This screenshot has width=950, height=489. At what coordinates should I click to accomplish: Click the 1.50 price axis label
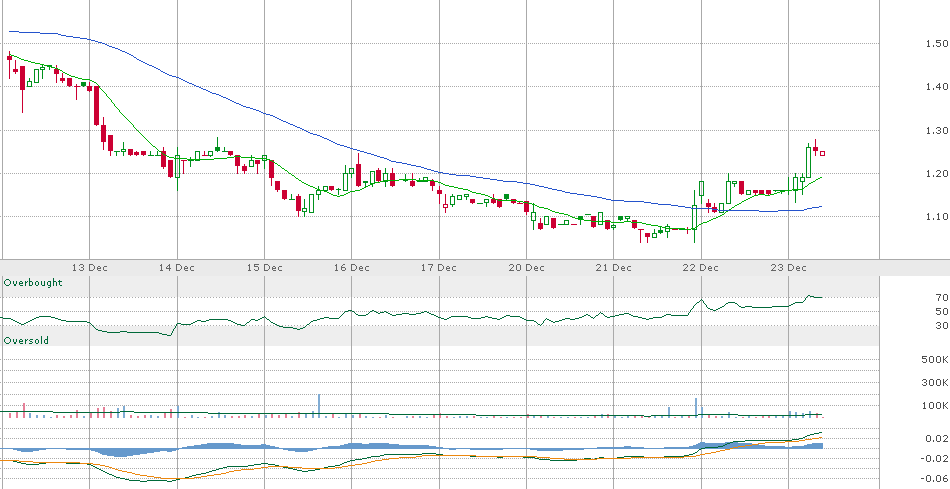click(x=937, y=44)
